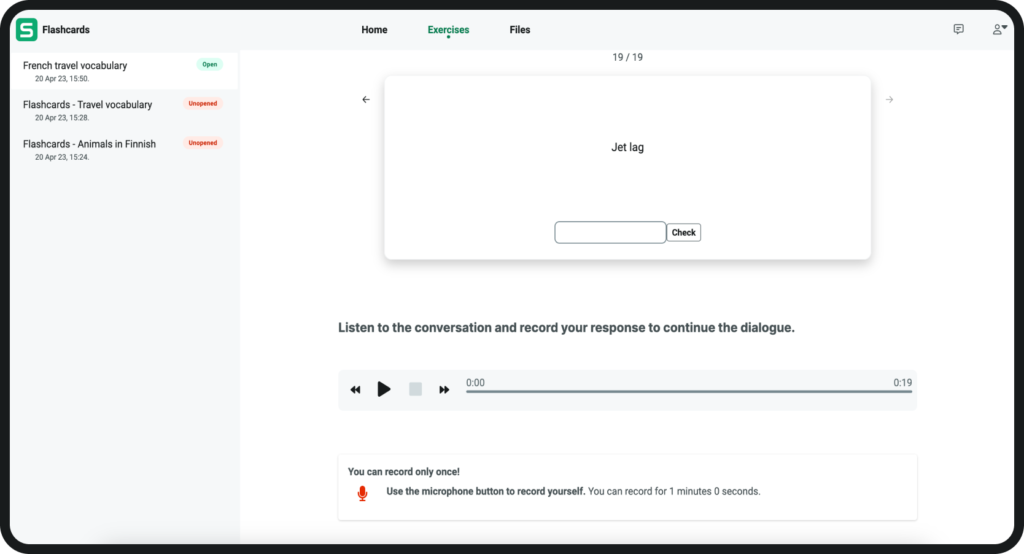
Task: Fast forward the conversation audio
Action: tap(444, 390)
